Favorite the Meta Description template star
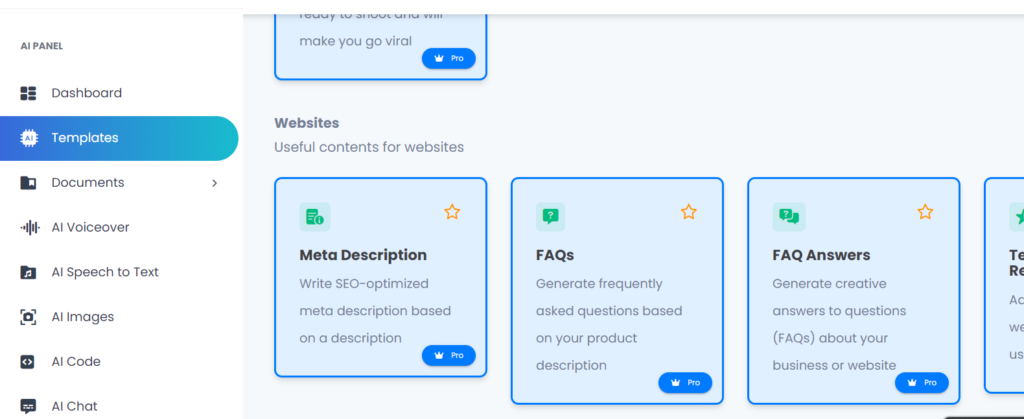 coord(452,212)
